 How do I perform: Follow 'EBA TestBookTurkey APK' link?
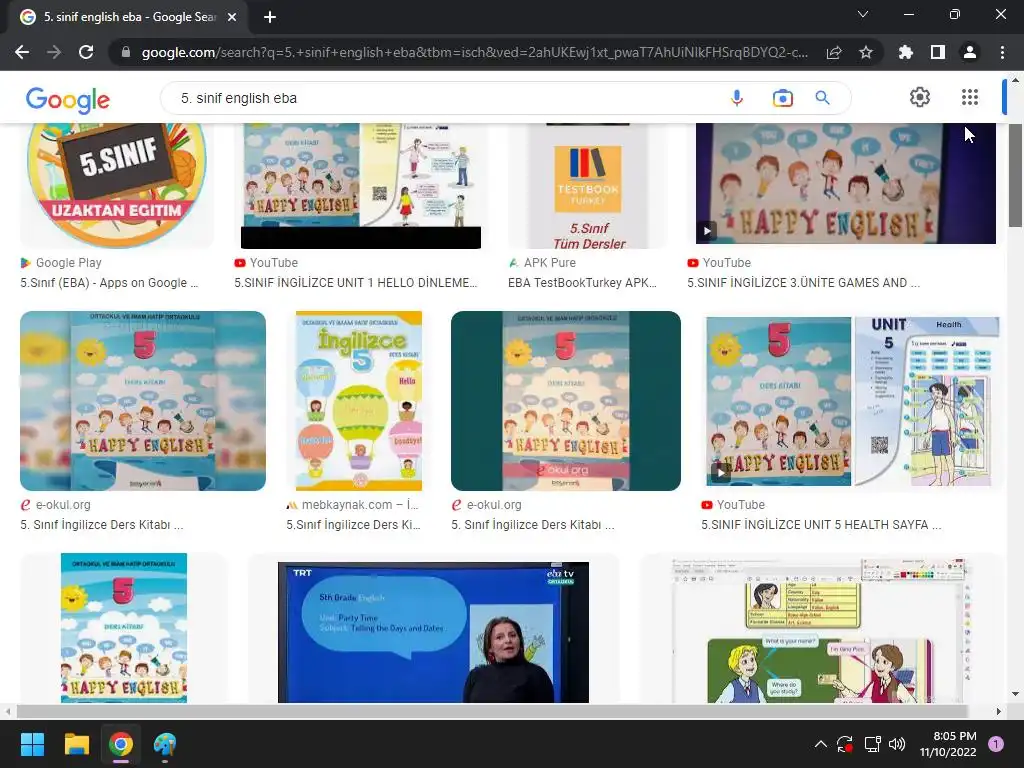coord(582,283)
